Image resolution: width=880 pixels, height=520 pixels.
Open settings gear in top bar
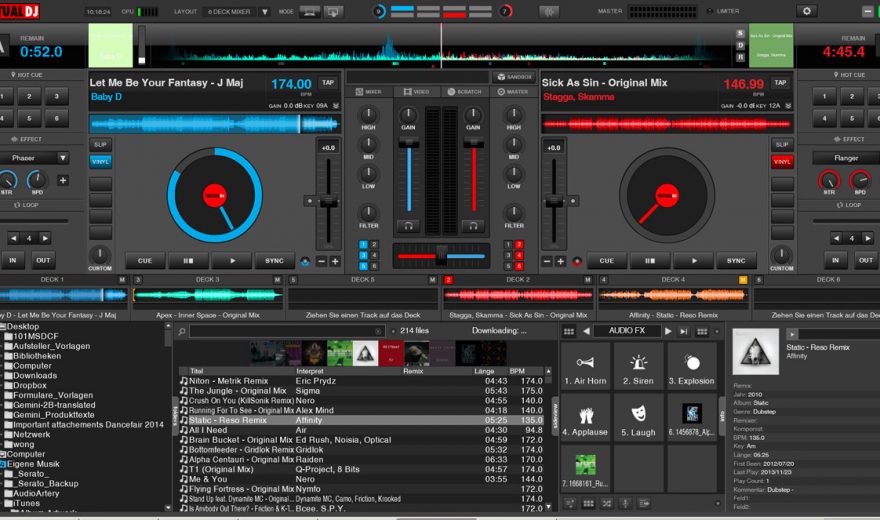(x=801, y=11)
